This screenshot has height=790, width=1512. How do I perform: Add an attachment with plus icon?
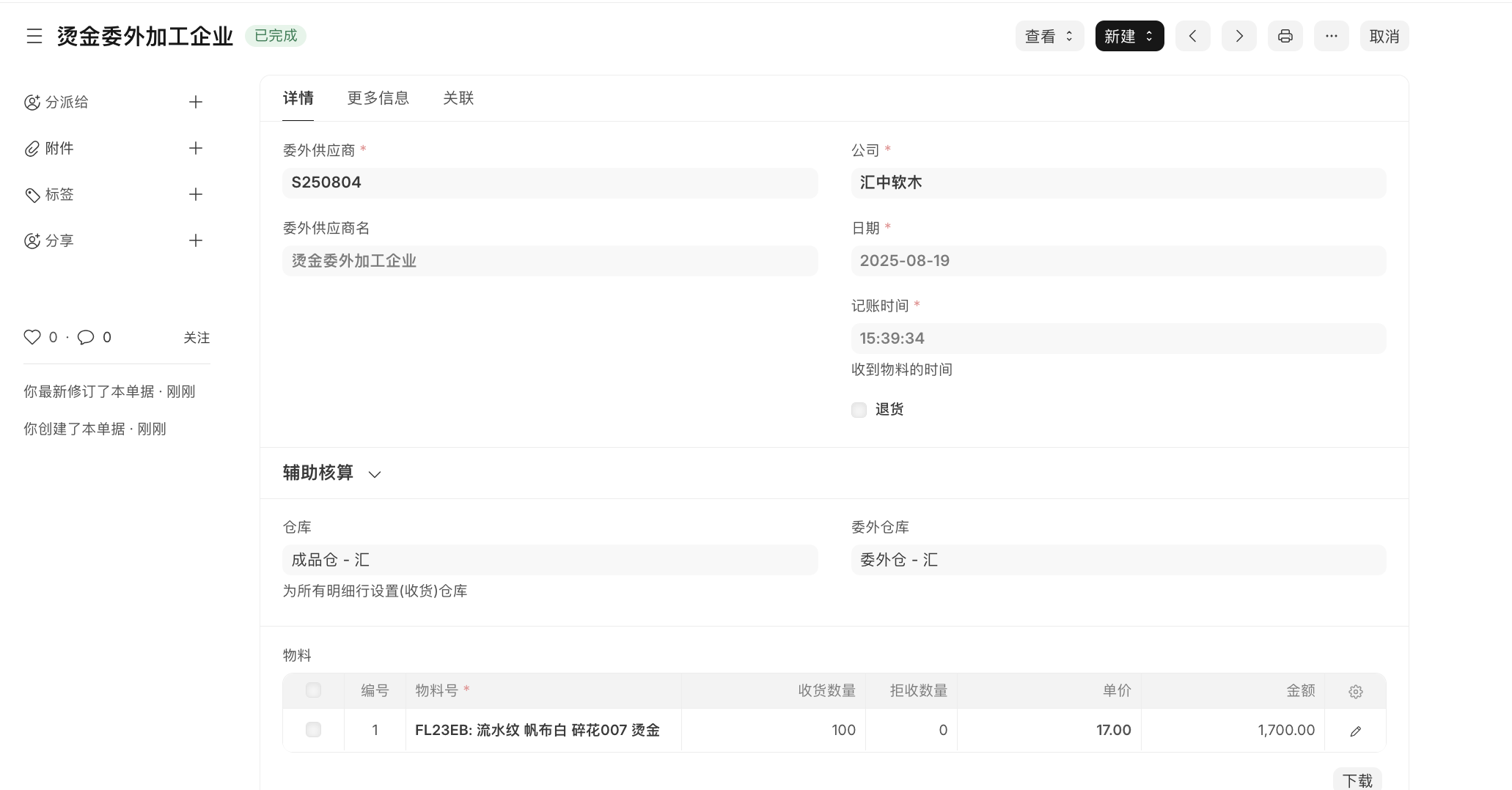coord(195,148)
